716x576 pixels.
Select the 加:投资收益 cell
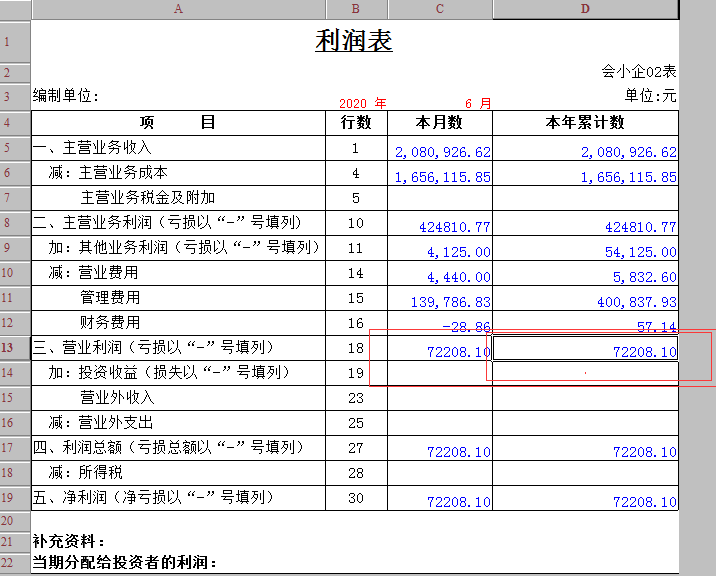click(178, 373)
